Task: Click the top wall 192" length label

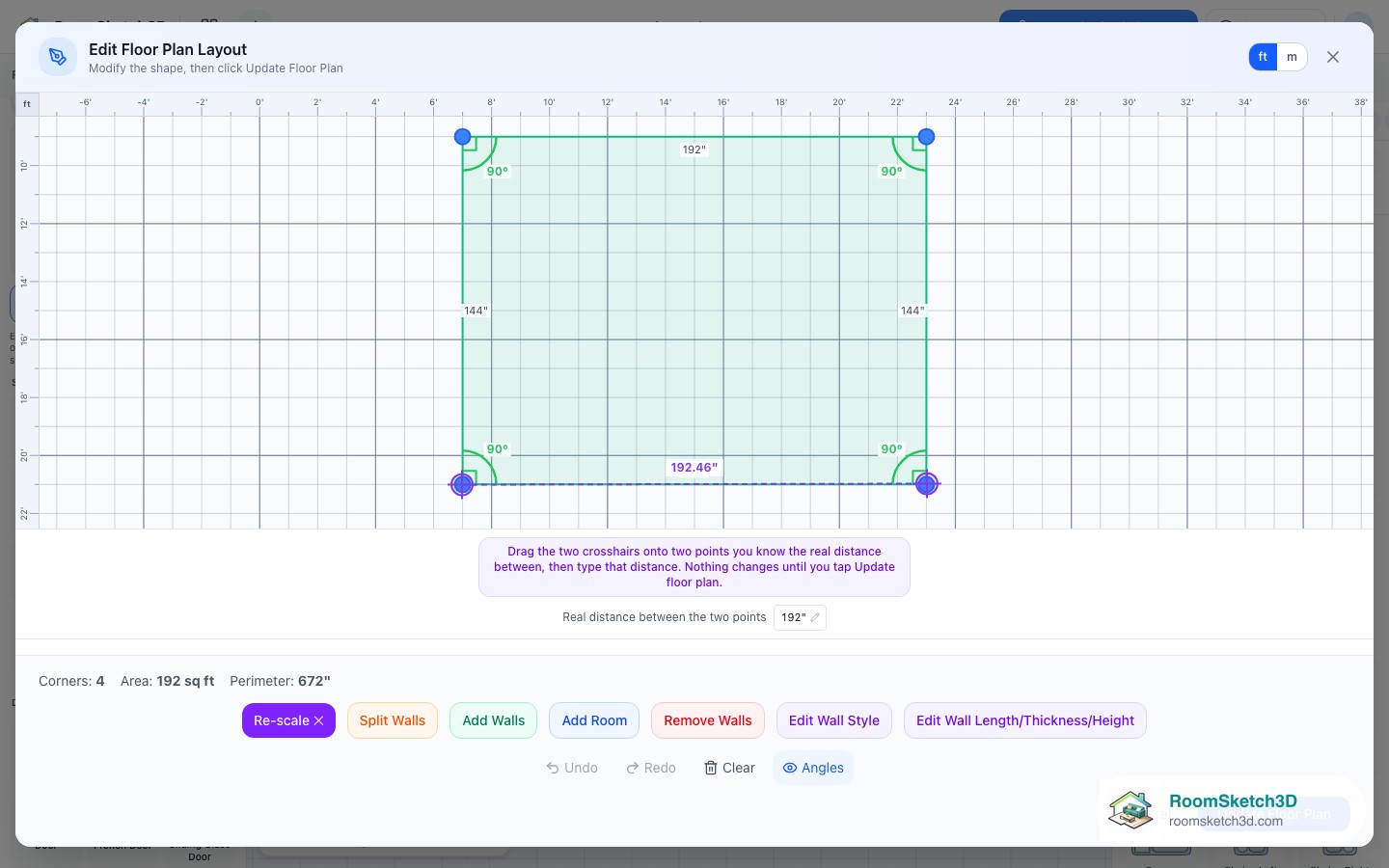Action: pos(694,149)
